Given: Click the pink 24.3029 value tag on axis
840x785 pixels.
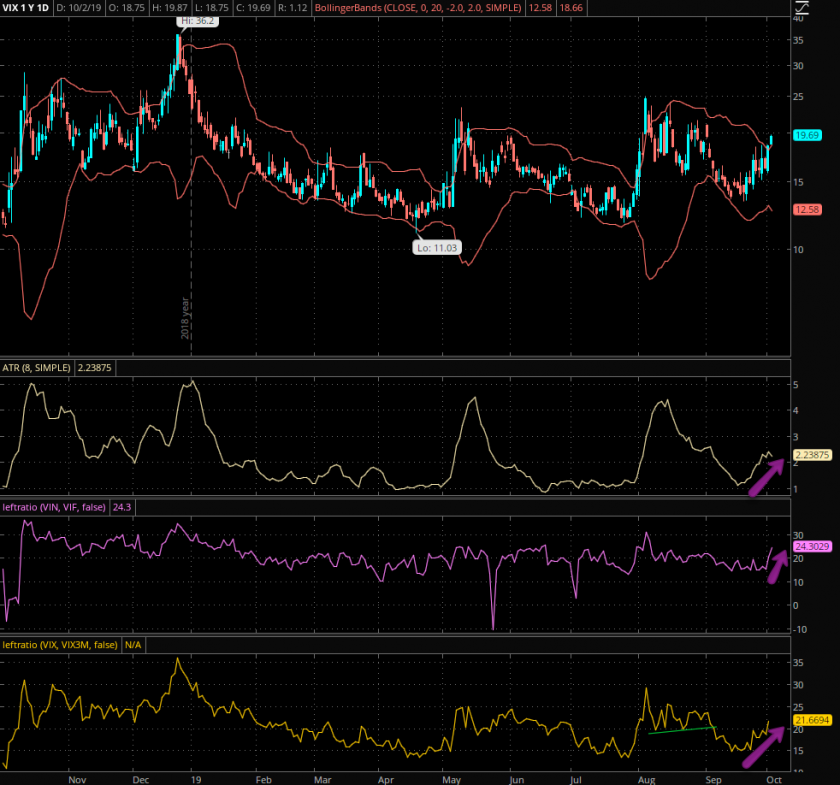Looking at the screenshot, I should [812, 547].
